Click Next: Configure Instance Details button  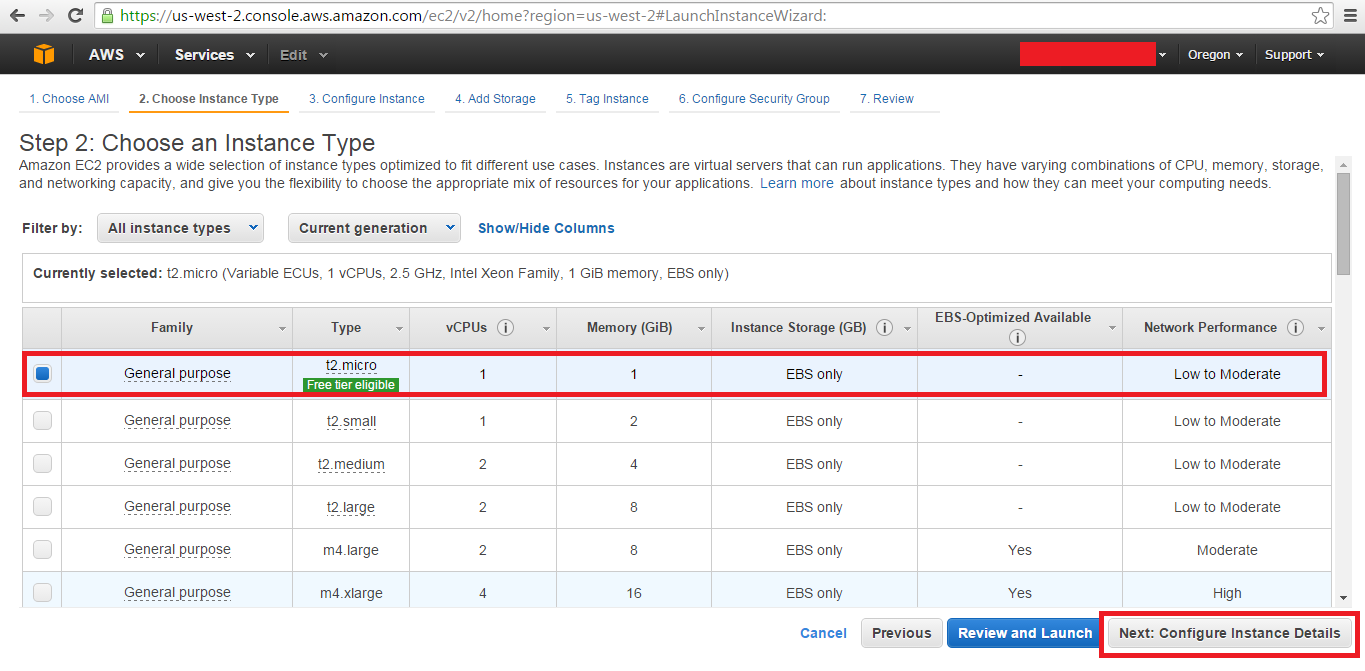coord(1230,633)
